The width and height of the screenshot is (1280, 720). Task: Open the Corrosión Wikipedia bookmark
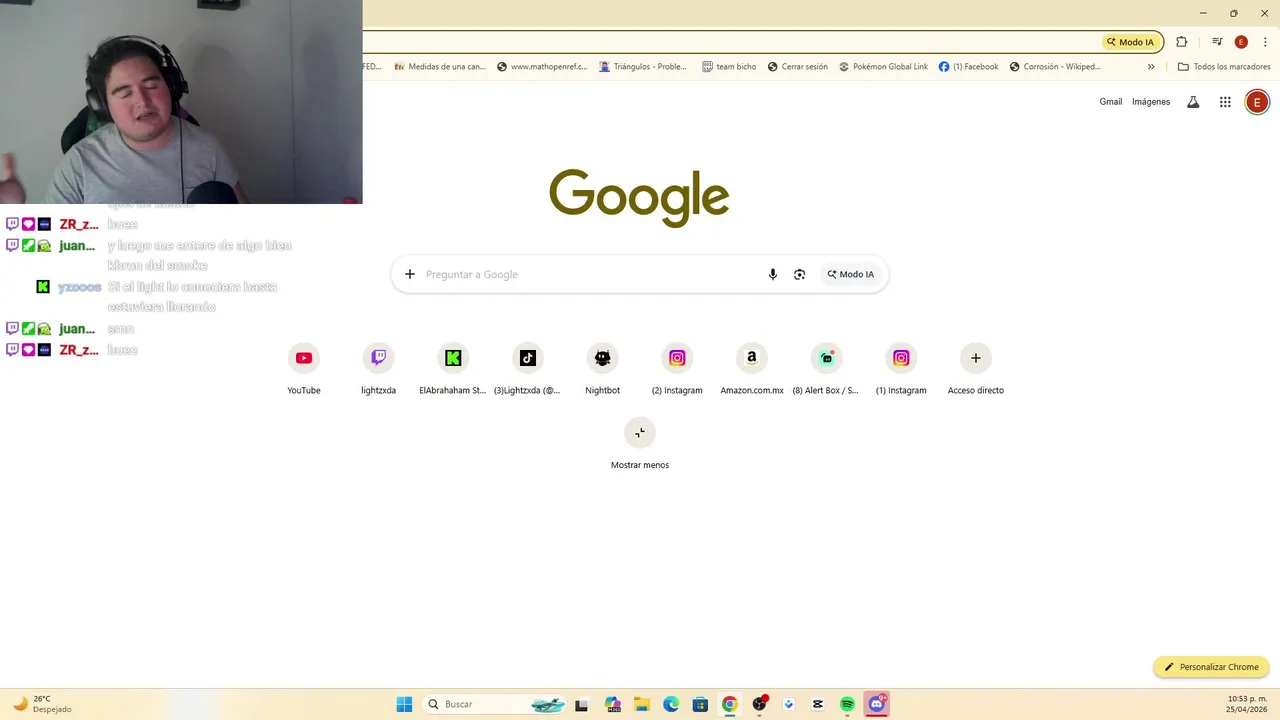point(1055,67)
